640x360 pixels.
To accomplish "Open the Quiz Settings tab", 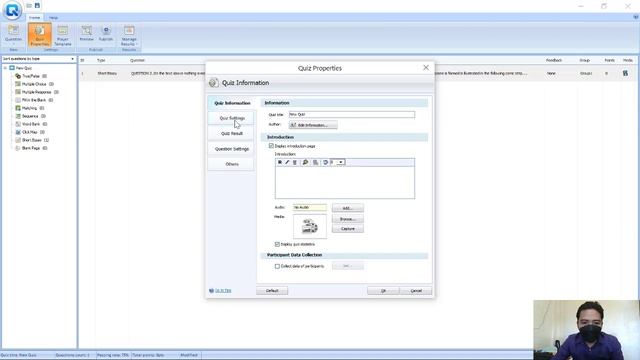I will pos(231,118).
